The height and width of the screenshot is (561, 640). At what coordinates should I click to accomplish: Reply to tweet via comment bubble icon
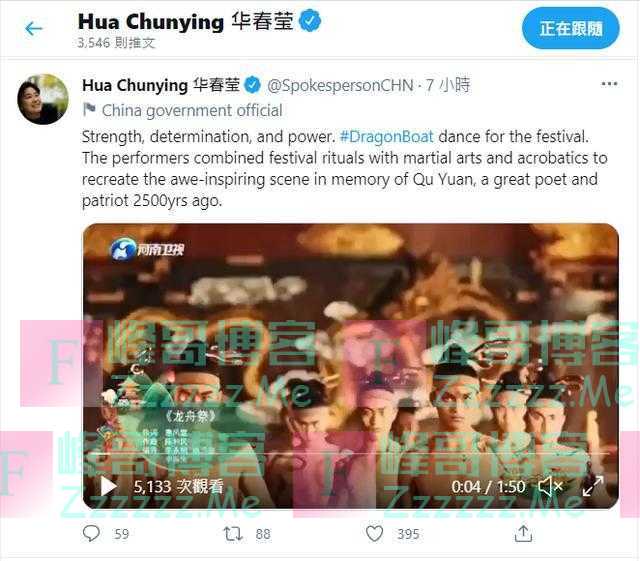pyautogui.click(x=91, y=533)
